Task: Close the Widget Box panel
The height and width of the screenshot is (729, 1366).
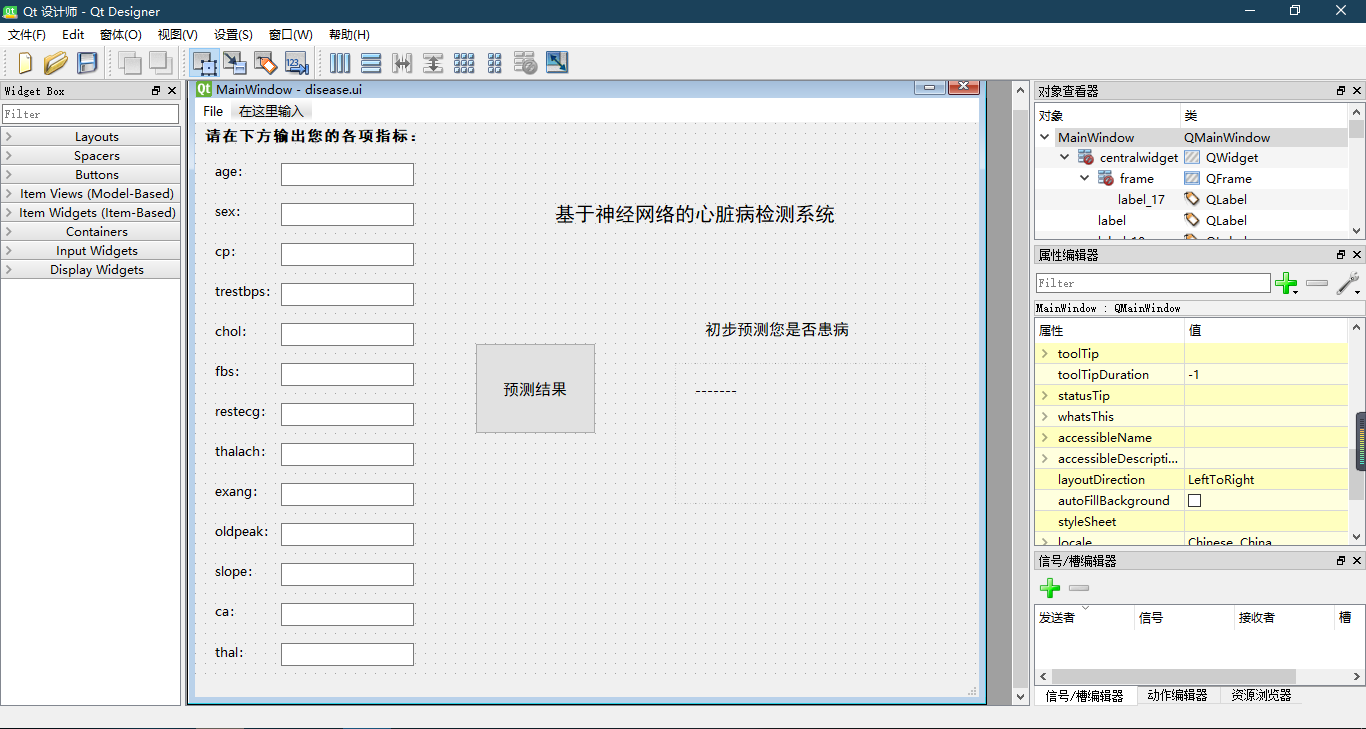Action: coord(172,91)
